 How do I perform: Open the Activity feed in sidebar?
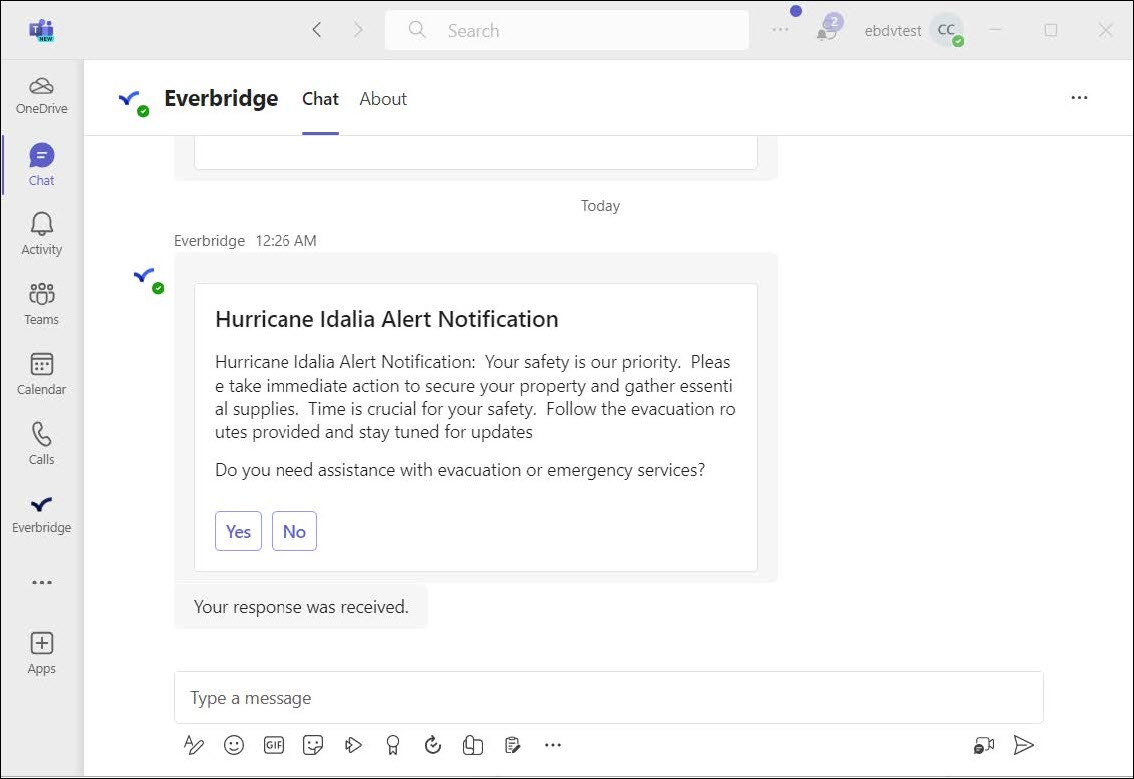click(41, 233)
